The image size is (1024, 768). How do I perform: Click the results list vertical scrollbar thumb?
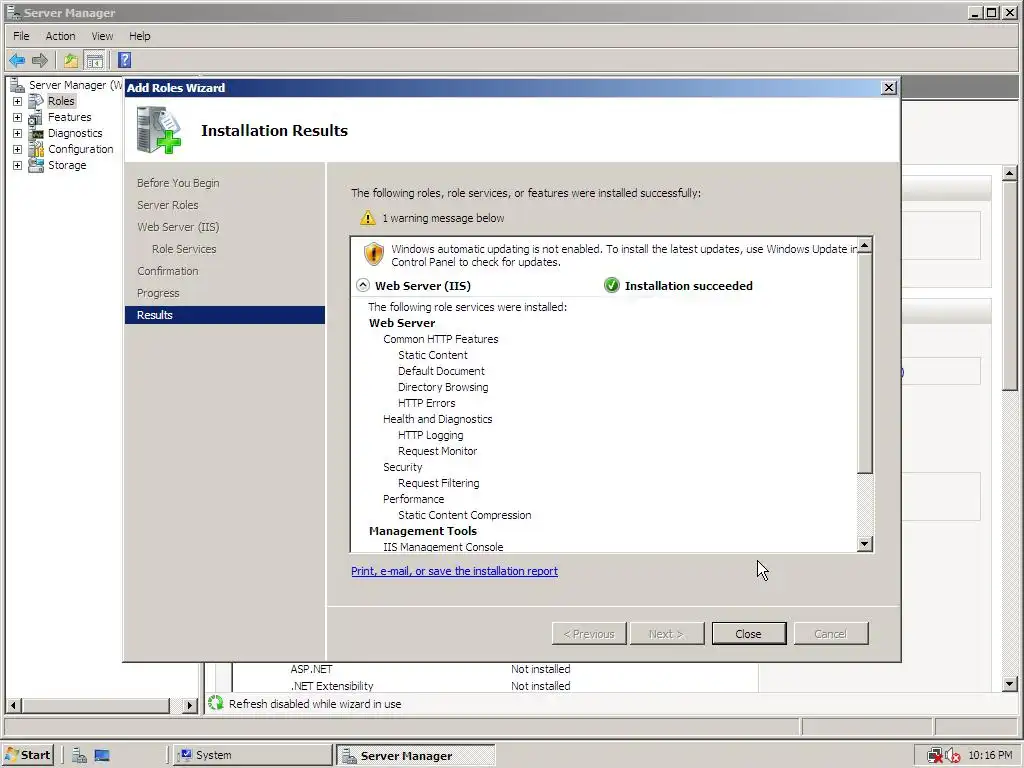[x=865, y=363]
